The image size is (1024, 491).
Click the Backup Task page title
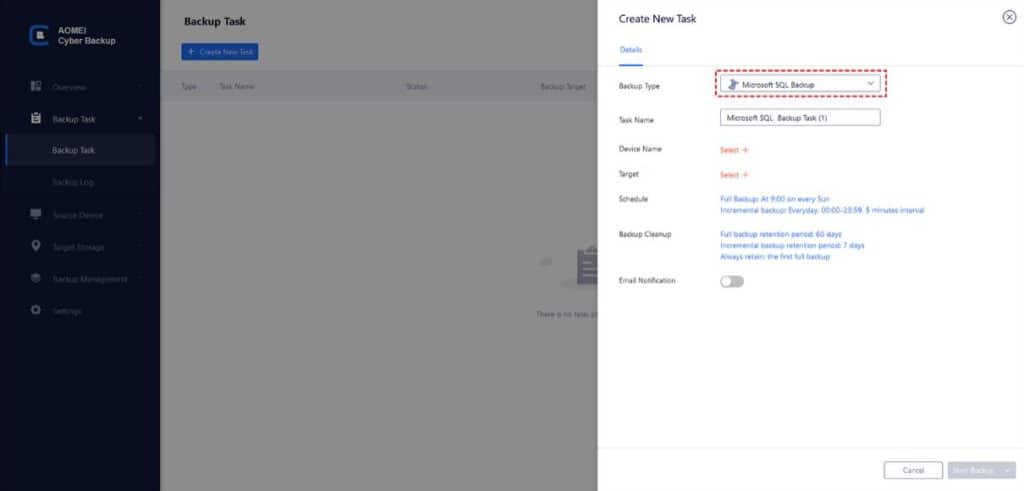[x=215, y=22]
